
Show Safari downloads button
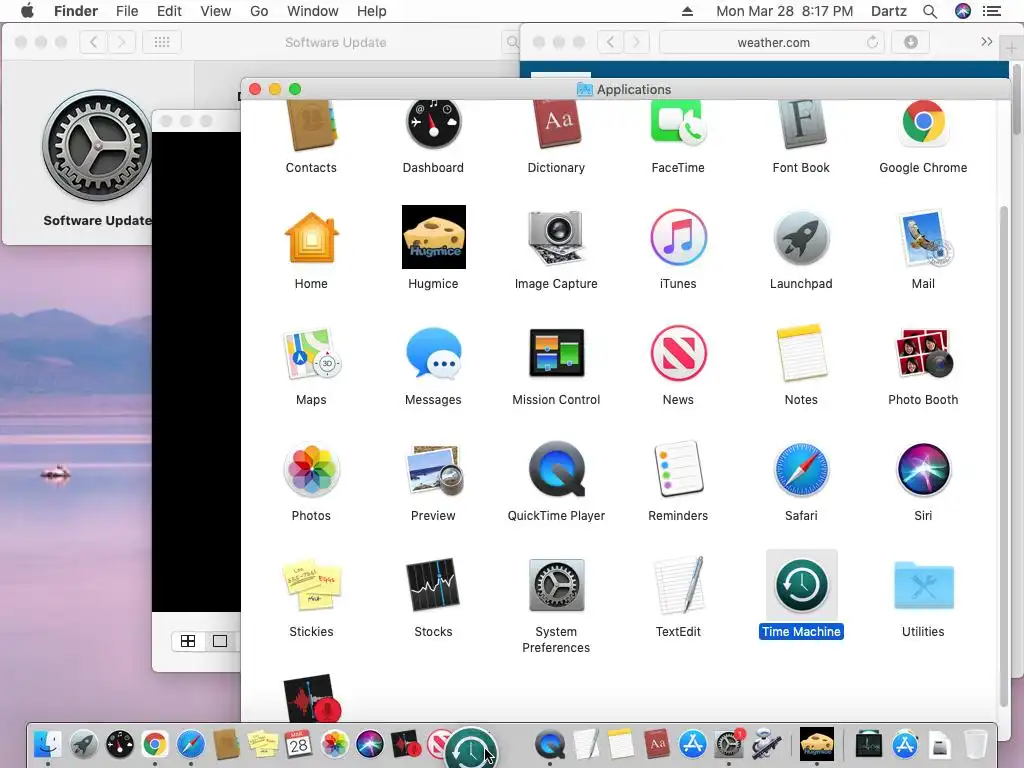[x=910, y=42]
